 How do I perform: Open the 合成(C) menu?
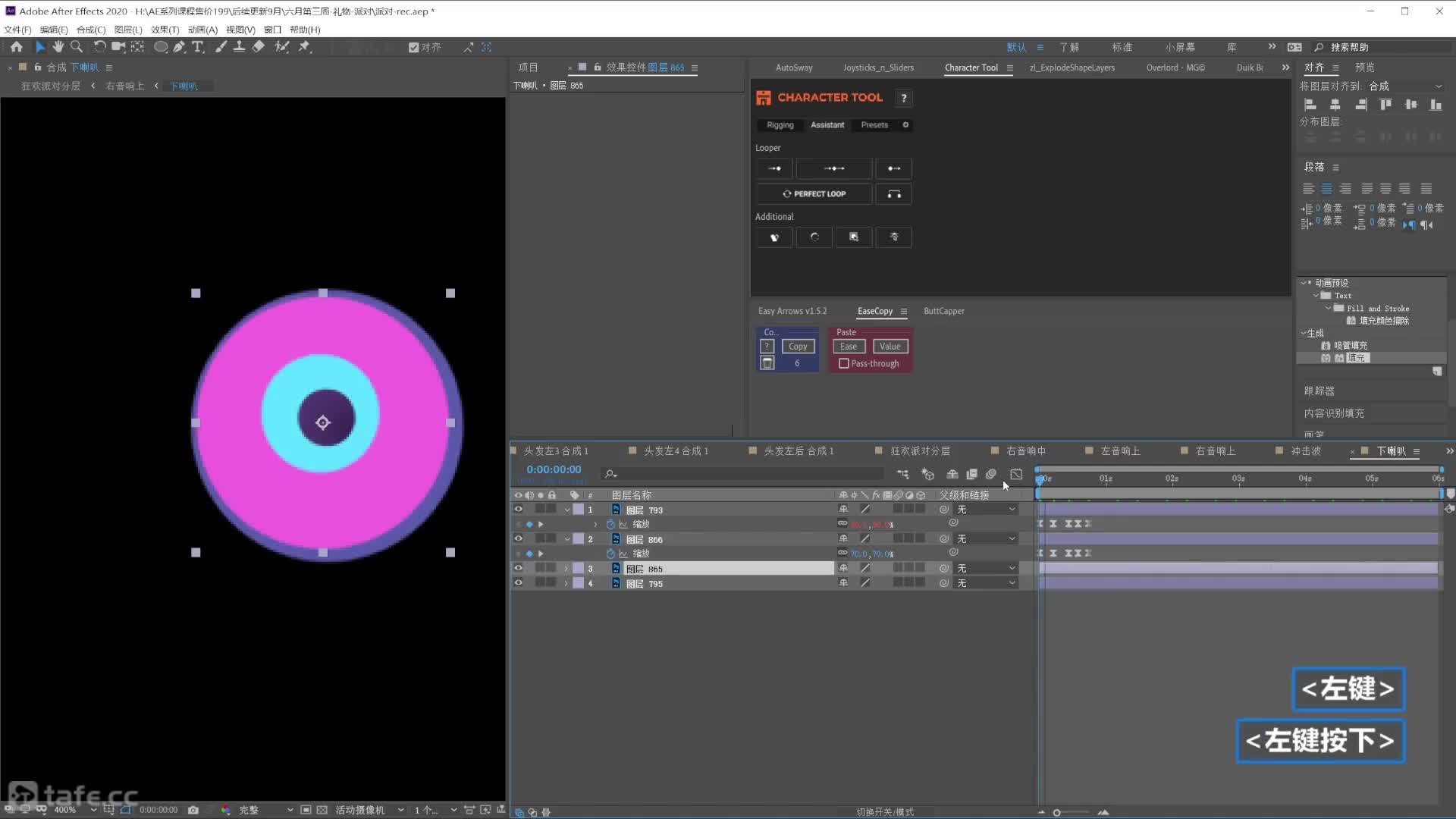[x=91, y=30]
